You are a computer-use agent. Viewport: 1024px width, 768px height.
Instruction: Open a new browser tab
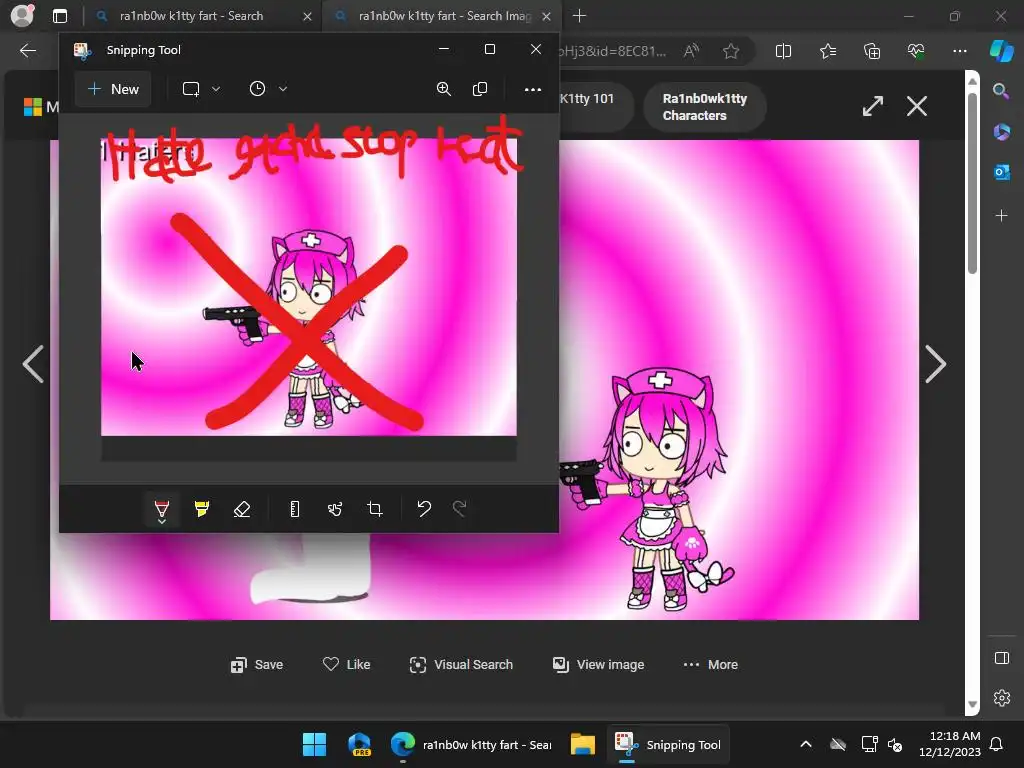579,16
